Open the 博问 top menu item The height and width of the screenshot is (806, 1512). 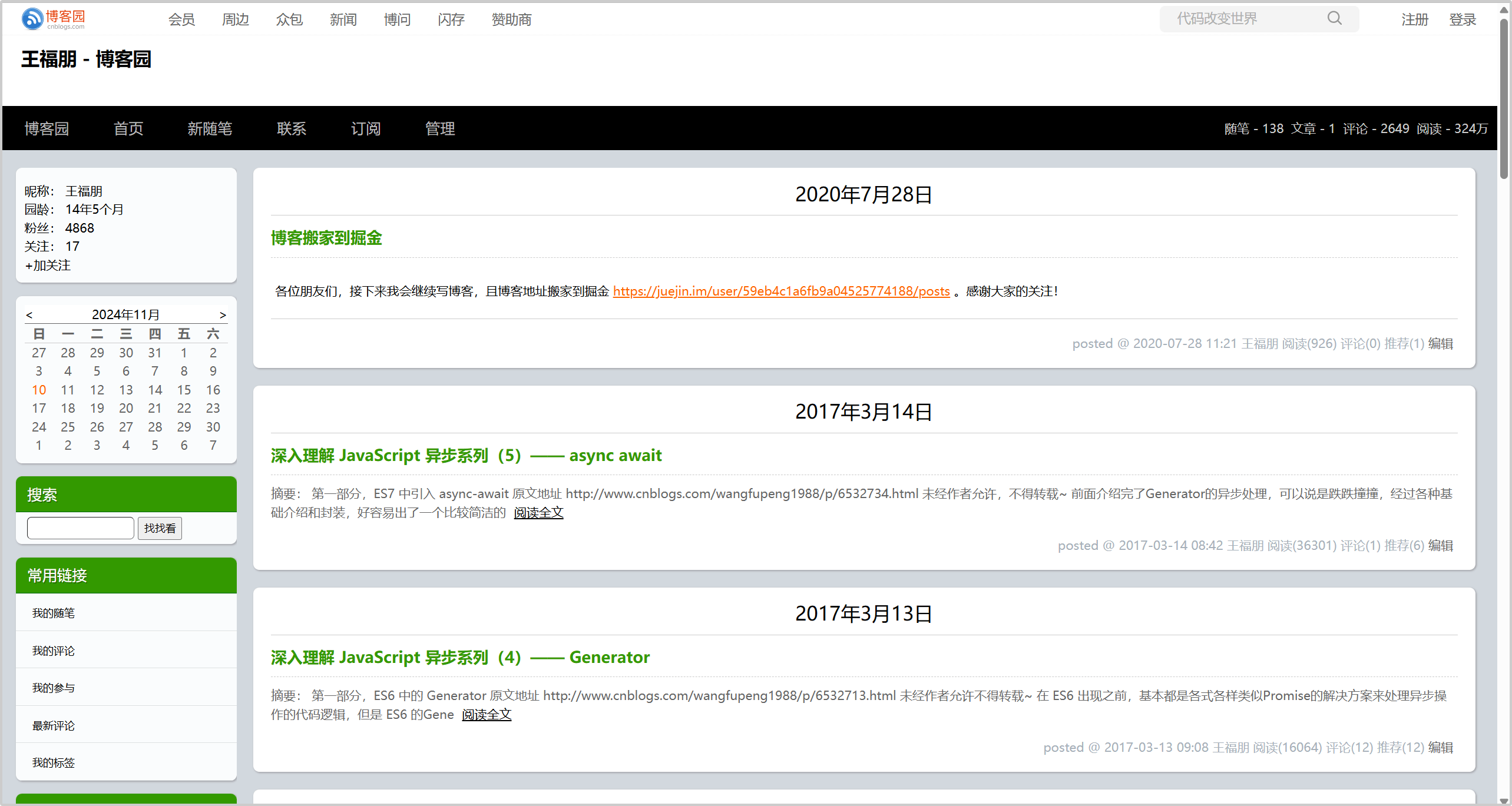pyautogui.click(x=398, y=19)
